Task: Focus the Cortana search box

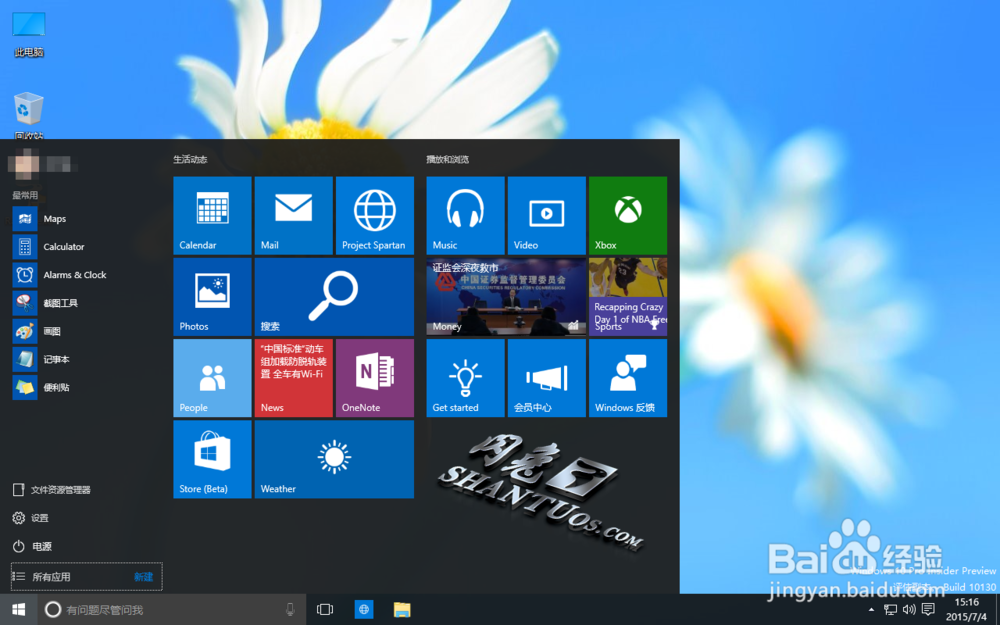Action: 172,610
